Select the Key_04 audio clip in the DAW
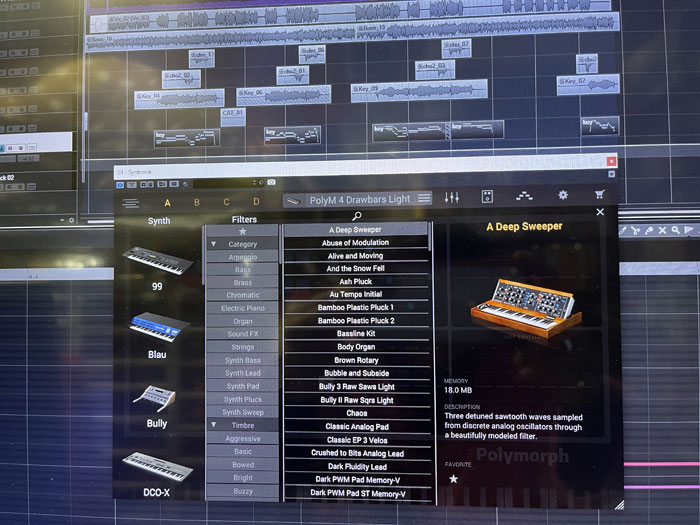Screen dimensions: 700x525 tap(179, 99)
